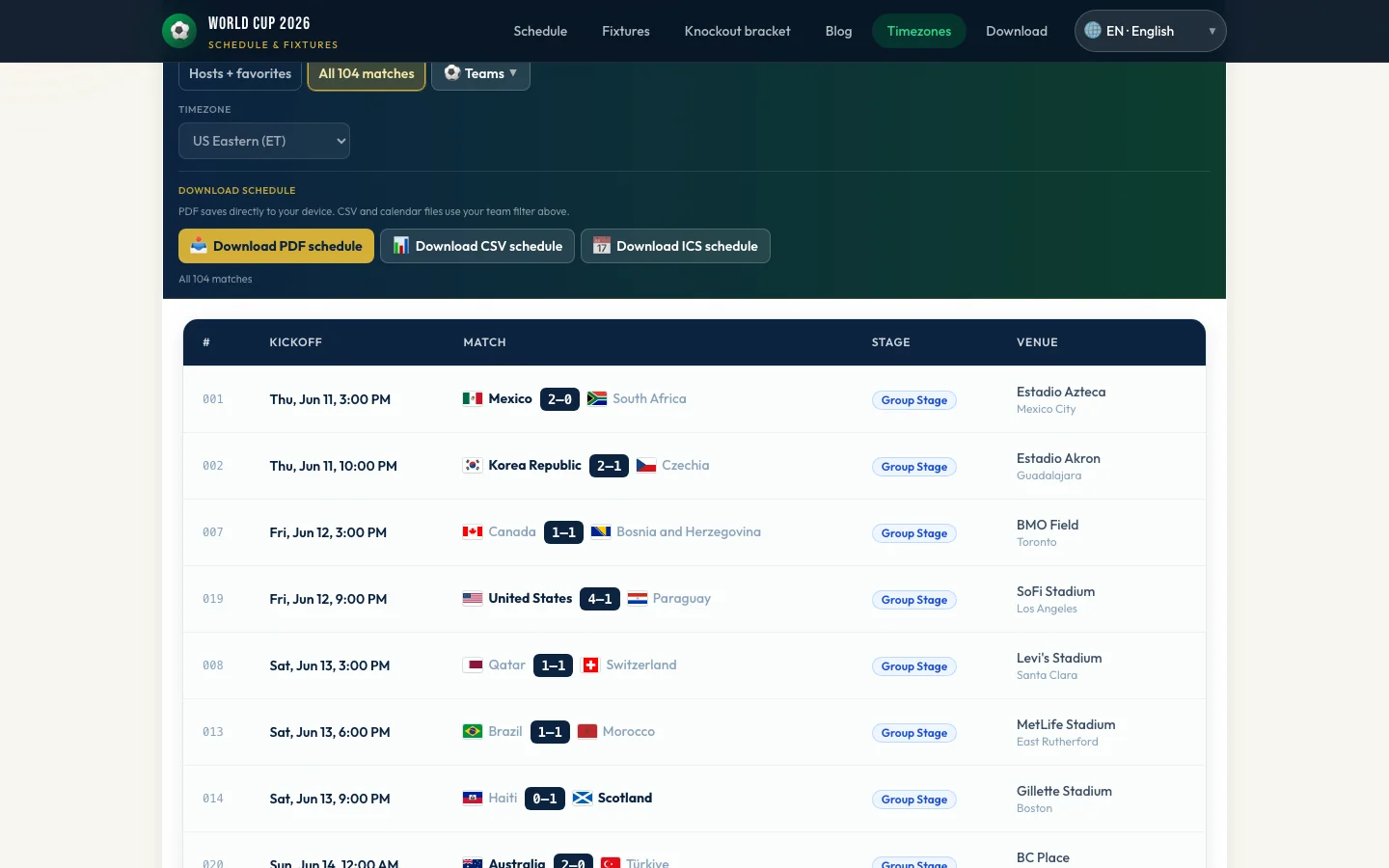Click the MATCH column header
Viewport: 1389px width, 868px height.
point(484,342)
